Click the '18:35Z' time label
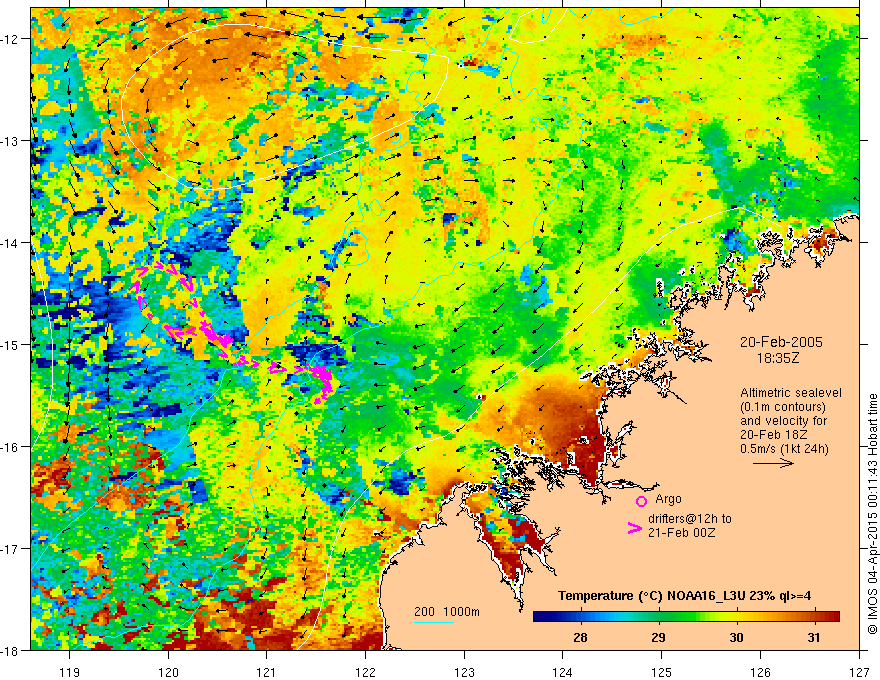Image resolution: width=880 pixels, height=680 pixels. click(778, 357)
